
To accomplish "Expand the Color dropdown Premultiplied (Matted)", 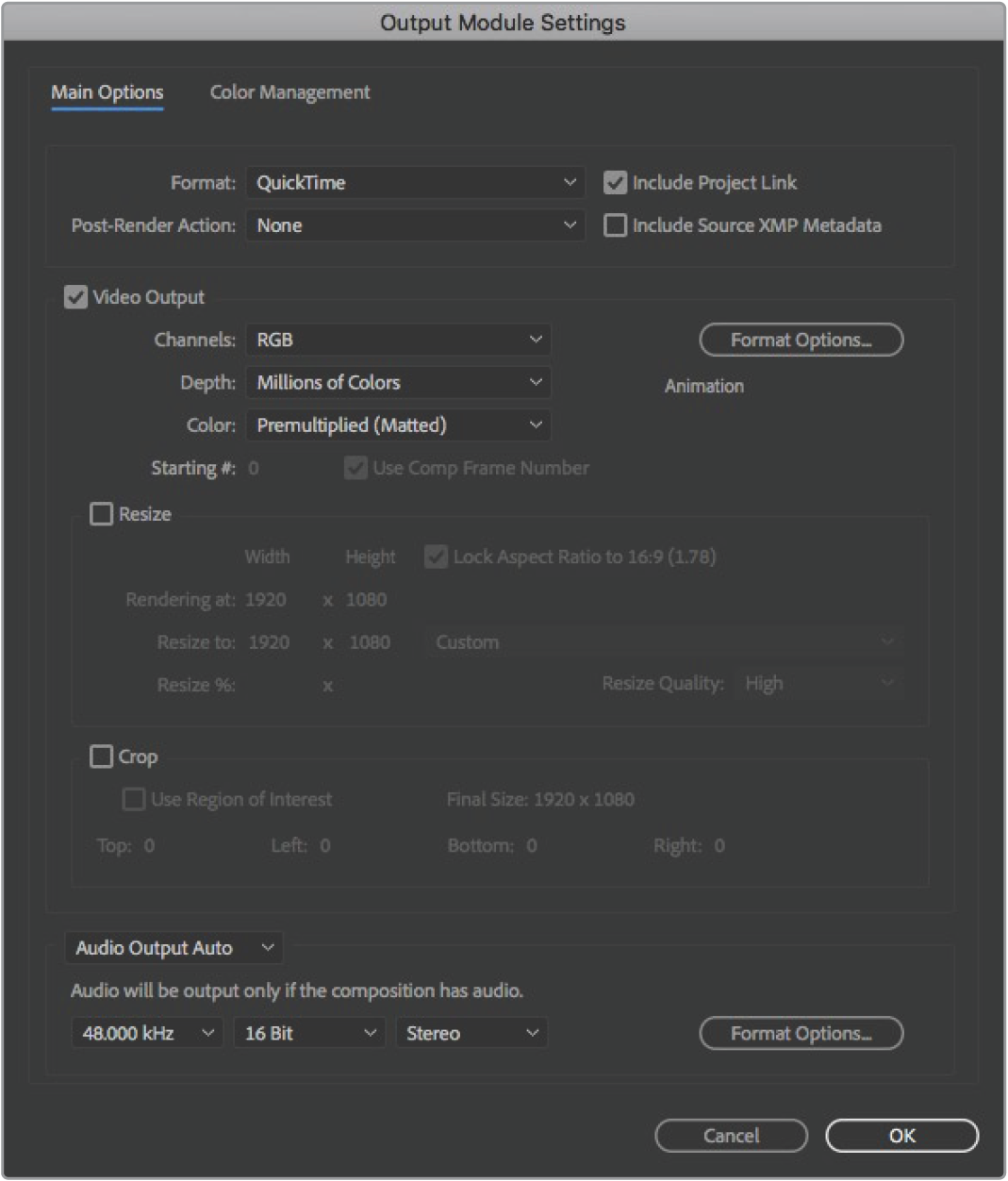I will 398,425.
